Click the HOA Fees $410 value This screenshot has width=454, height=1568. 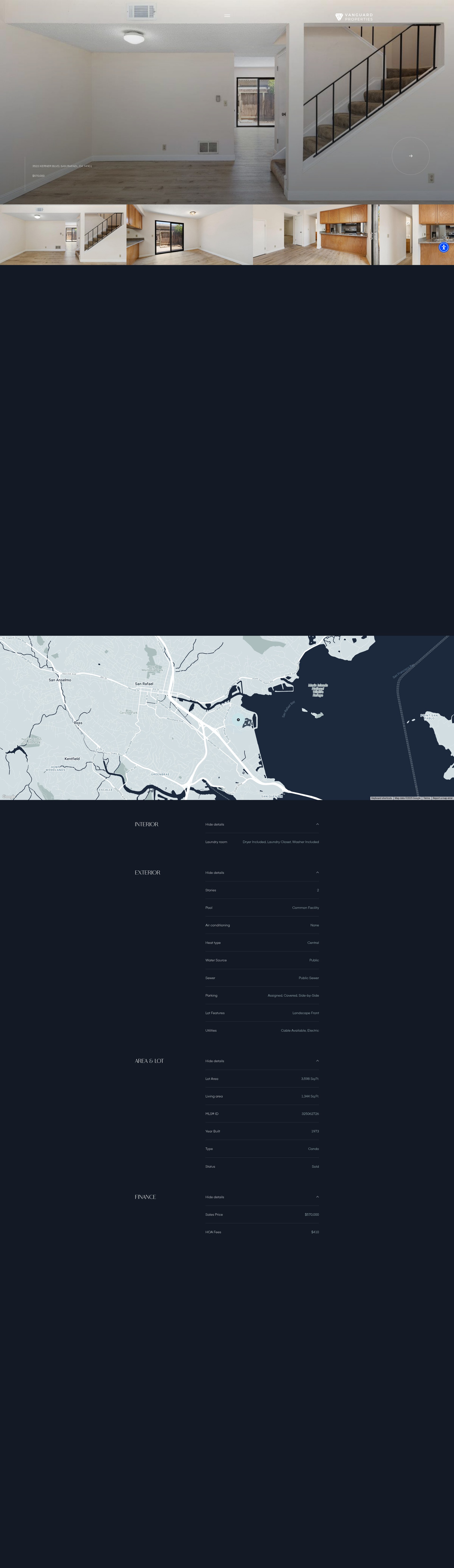(x=315, y=1232)
